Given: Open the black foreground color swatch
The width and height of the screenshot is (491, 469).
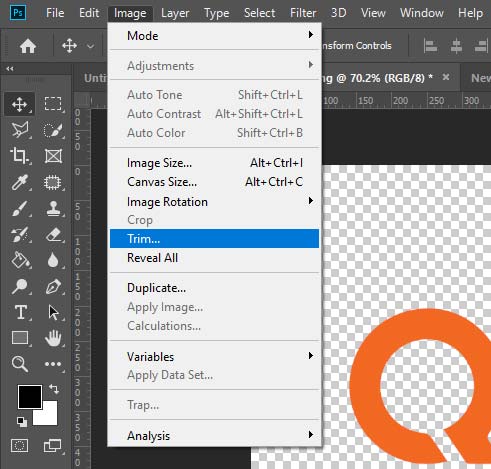Looking at the screenshot, I should click(30, 397).
